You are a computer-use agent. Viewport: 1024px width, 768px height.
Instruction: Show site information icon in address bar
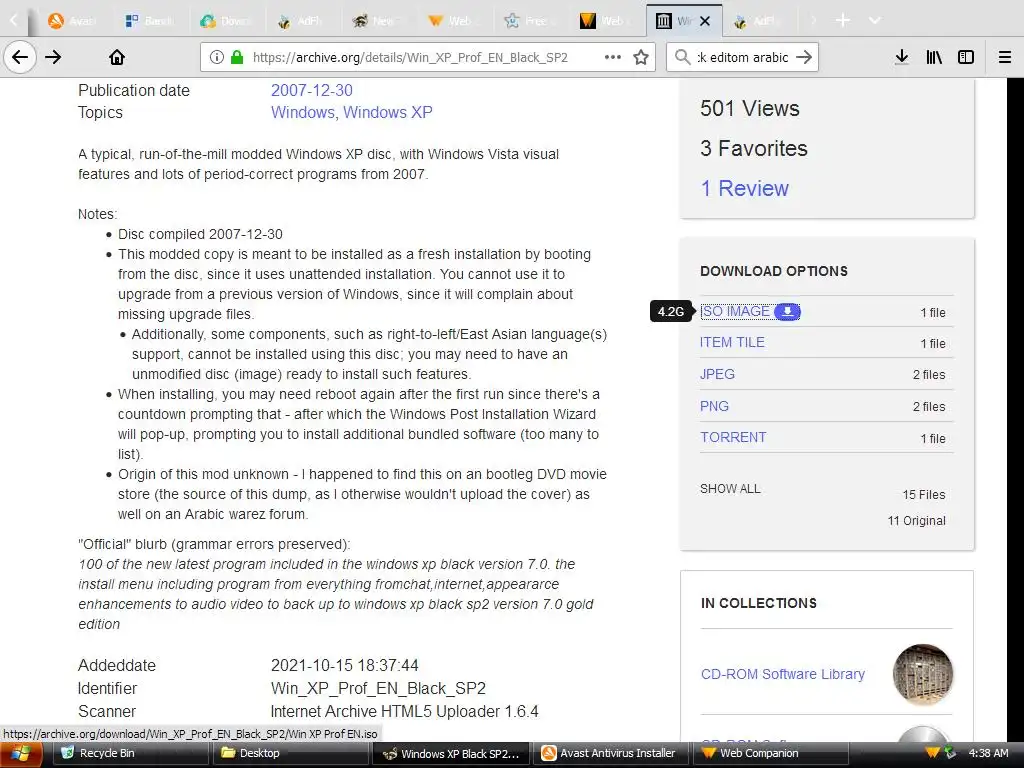[217, 57]
